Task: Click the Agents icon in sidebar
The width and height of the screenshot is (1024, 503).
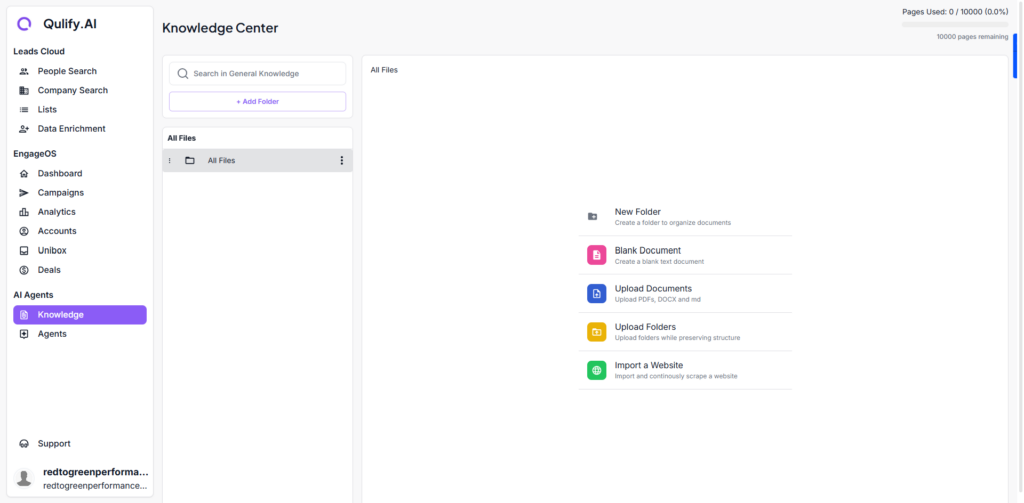Action: tap(24, 334)
